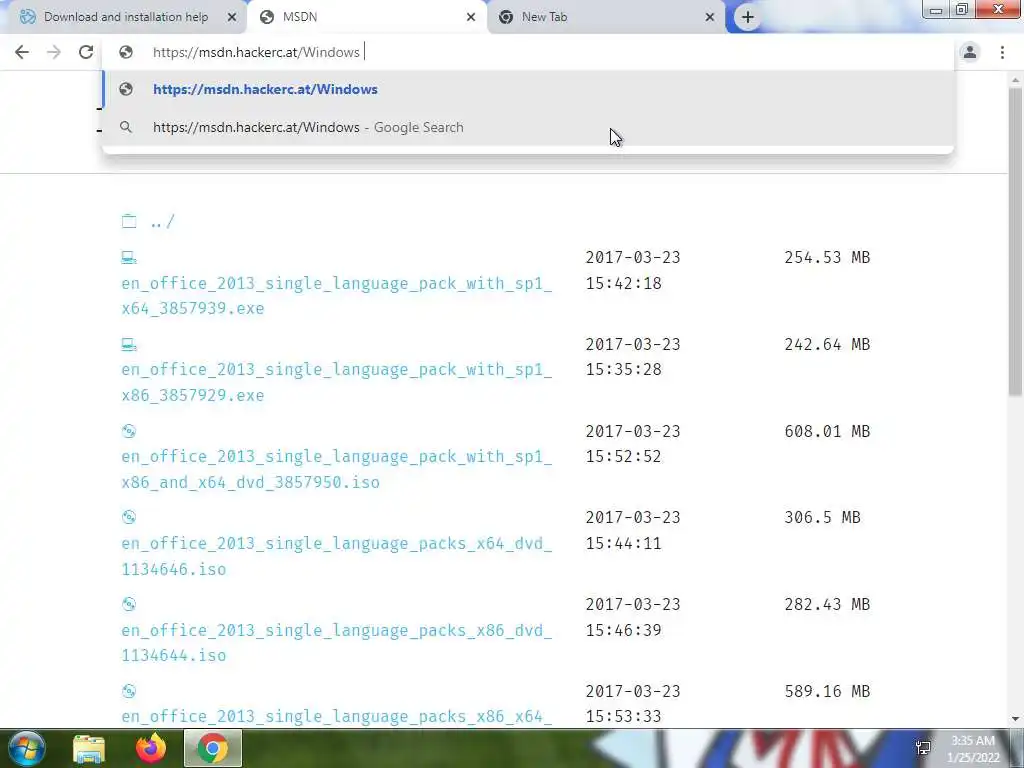
Task: Click the disc icon above the packs_x64_dvd_1134646.iso file
Action: coord(129,517)
